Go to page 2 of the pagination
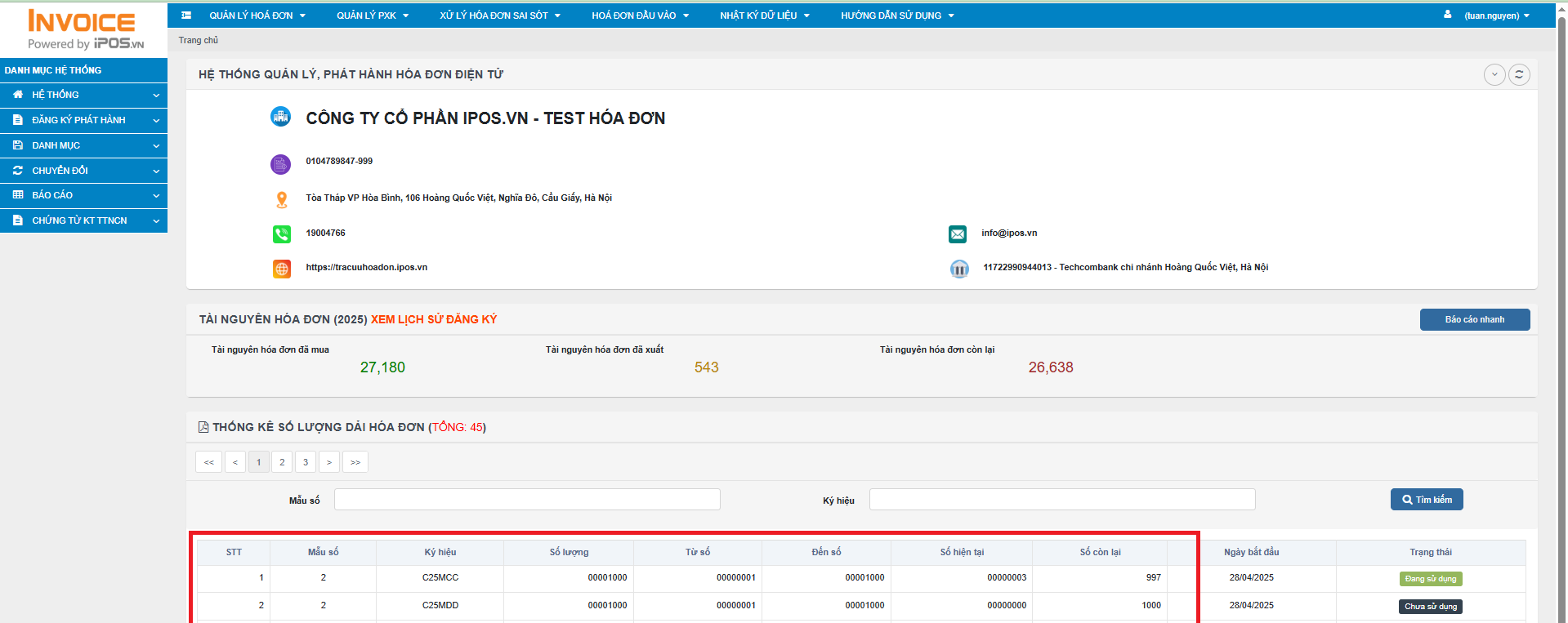Screen dimensions: 1568x623 pos(282,462)
